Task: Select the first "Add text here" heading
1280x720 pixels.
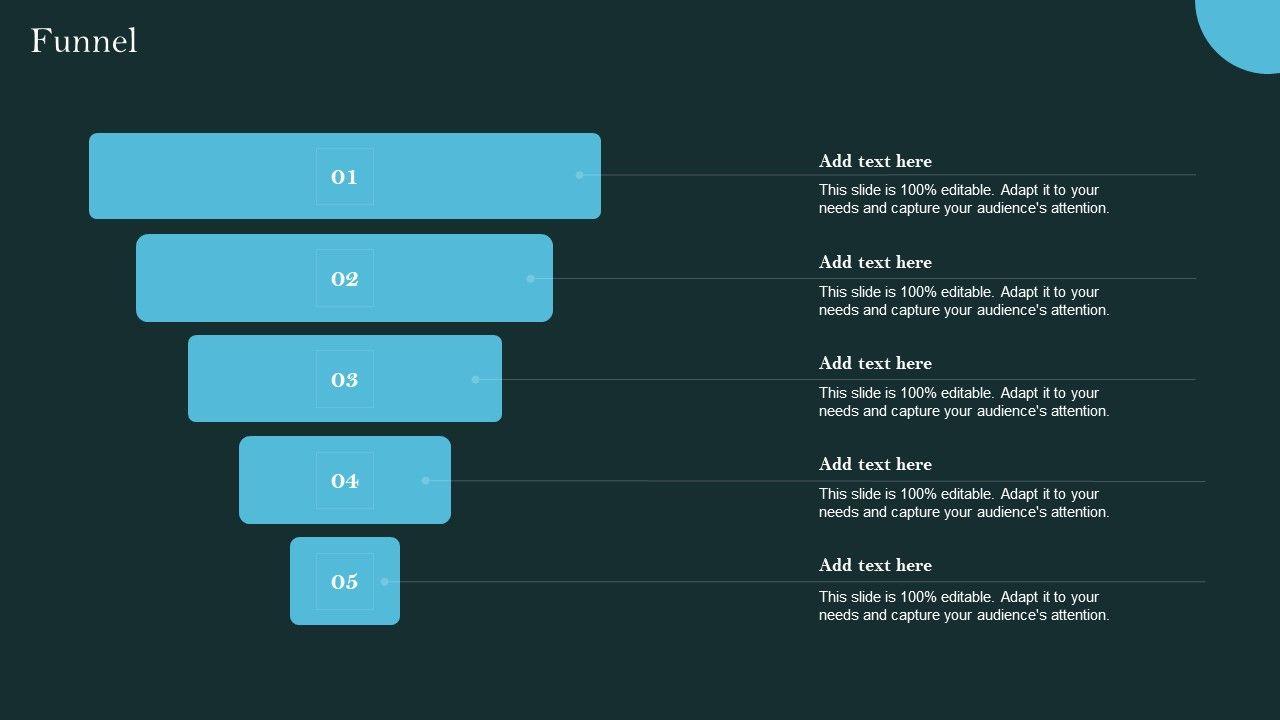Action: (x=875, y=161)
